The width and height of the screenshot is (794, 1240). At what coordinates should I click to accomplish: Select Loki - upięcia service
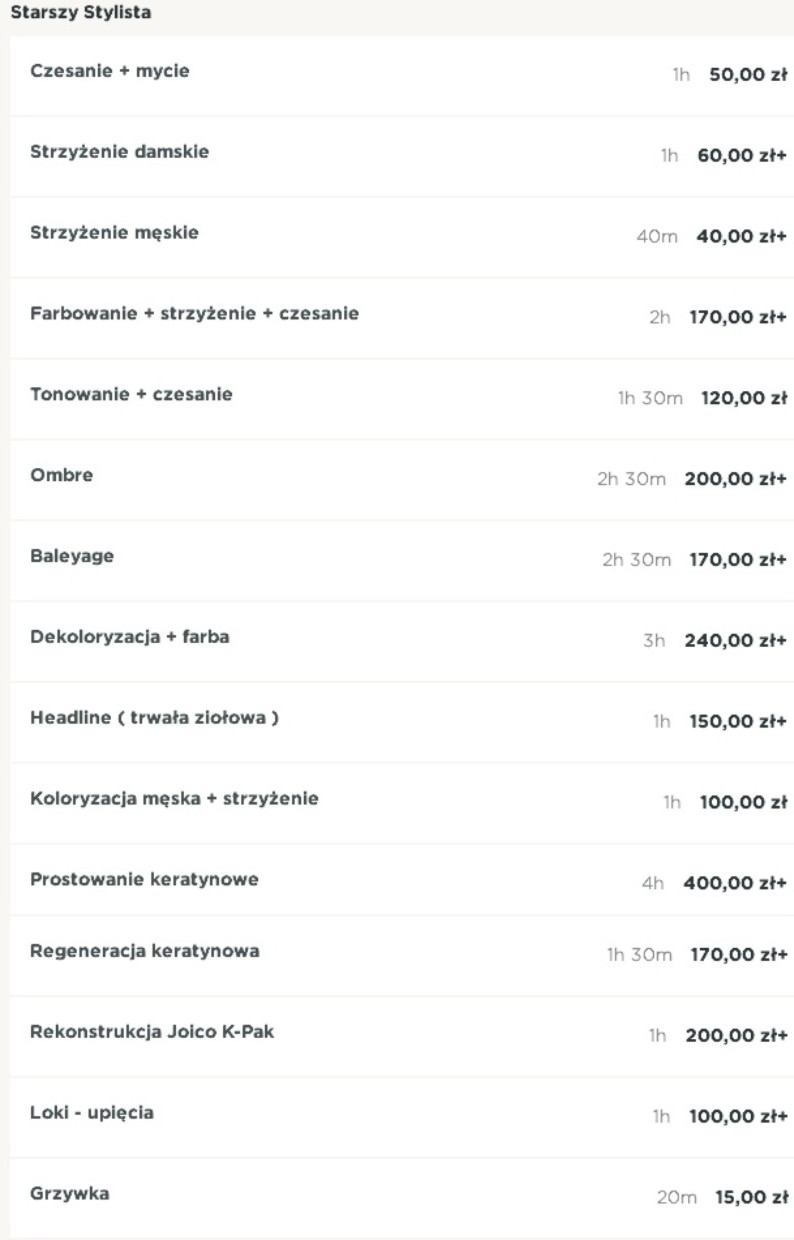pyautogui.click(x=92, y=1112)
